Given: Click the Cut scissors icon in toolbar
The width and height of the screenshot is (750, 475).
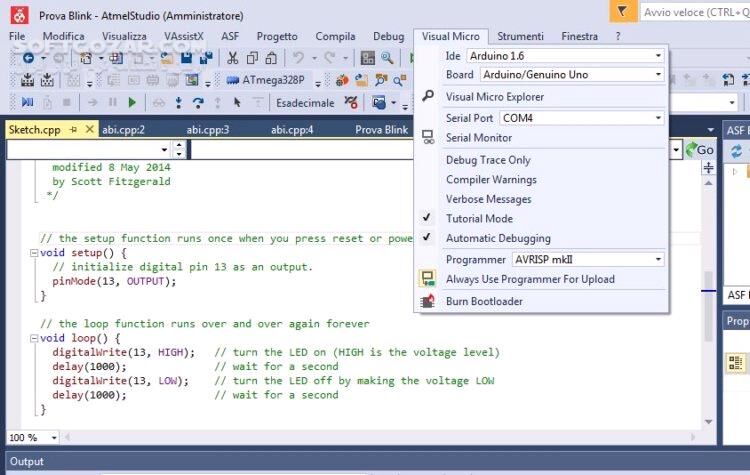Looking at the screenshot, I should coord(232,58).
